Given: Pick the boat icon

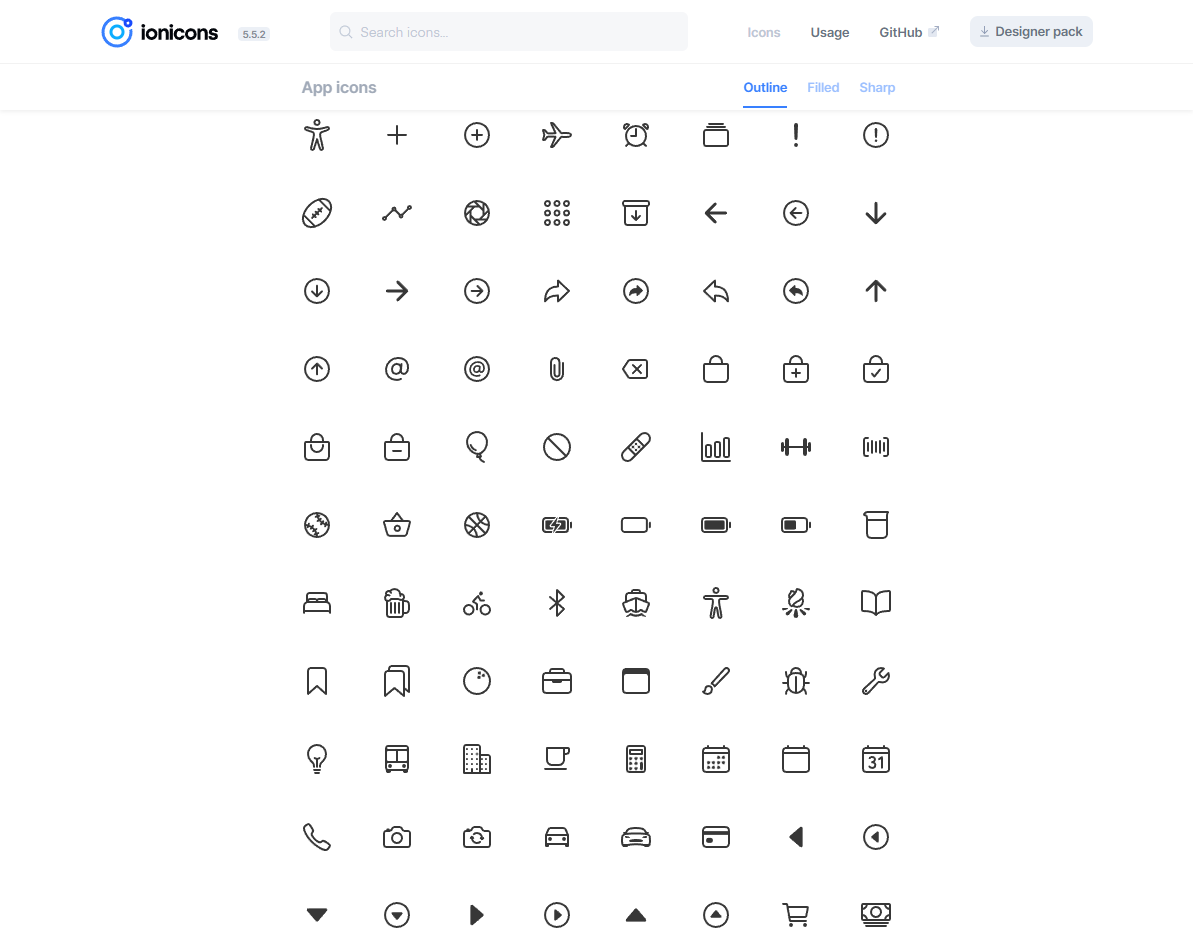Looking at the screenshot, I should [636, 603].
